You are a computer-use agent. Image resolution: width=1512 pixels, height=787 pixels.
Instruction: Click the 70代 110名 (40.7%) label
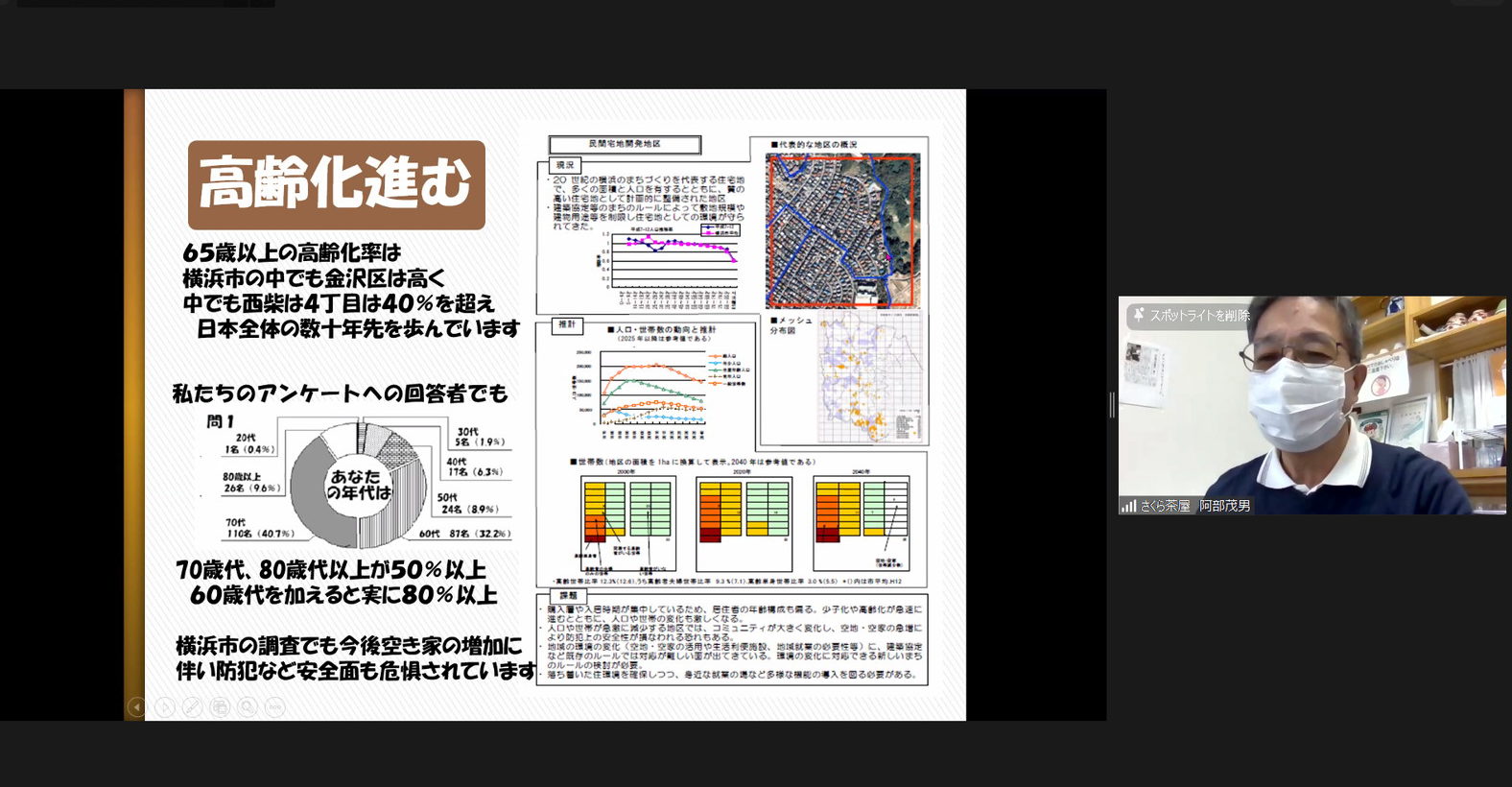pyautogui.click(x=259, y=528)
